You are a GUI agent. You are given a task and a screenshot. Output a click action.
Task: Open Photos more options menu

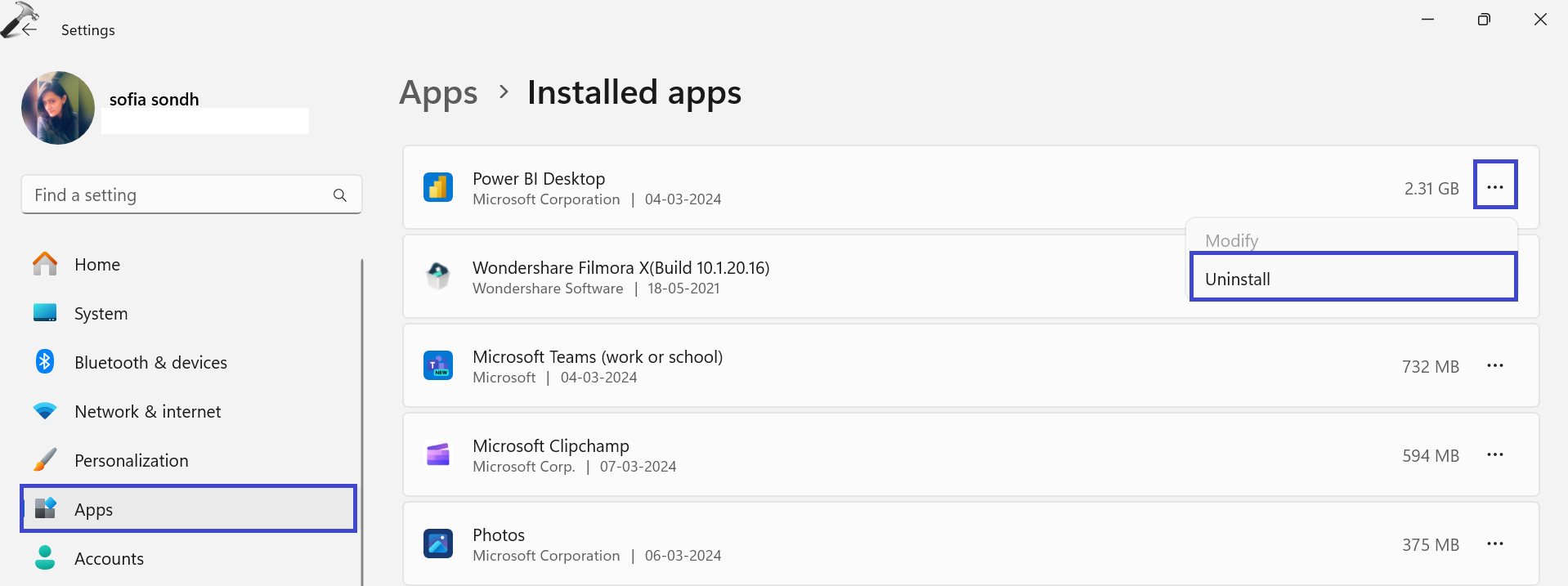(1494, 544)
